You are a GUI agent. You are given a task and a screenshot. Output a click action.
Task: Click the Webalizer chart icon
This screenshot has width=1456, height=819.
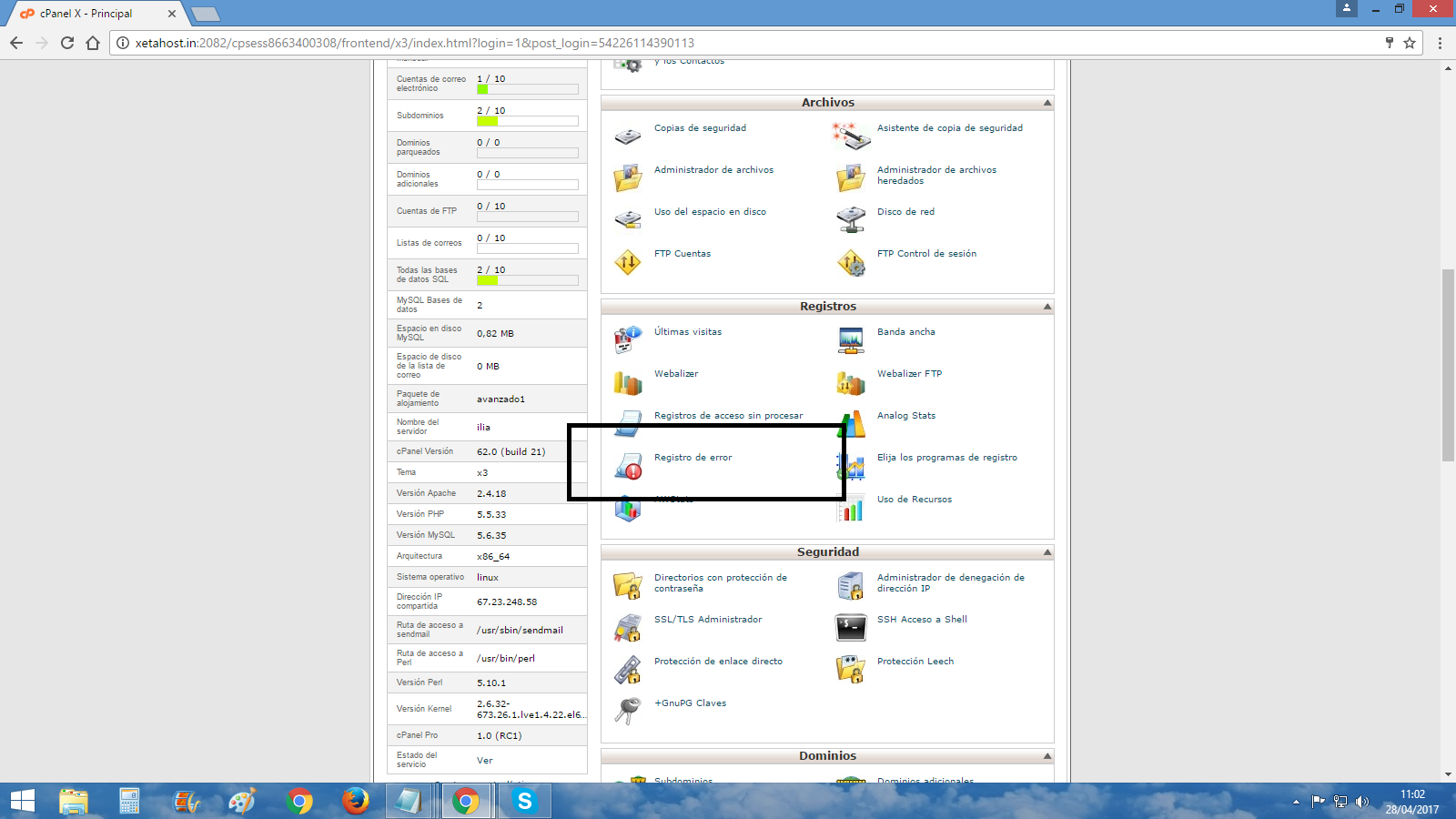click(x=627, y=383)
